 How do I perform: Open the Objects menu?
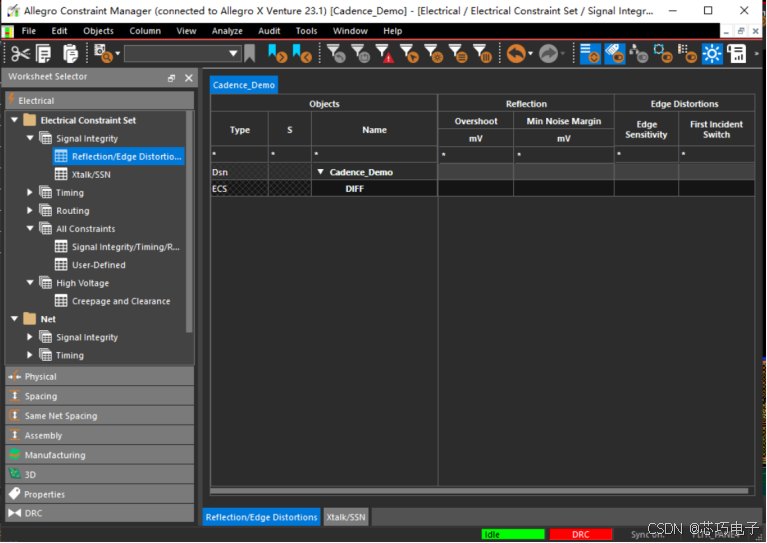tap(98, 31)
